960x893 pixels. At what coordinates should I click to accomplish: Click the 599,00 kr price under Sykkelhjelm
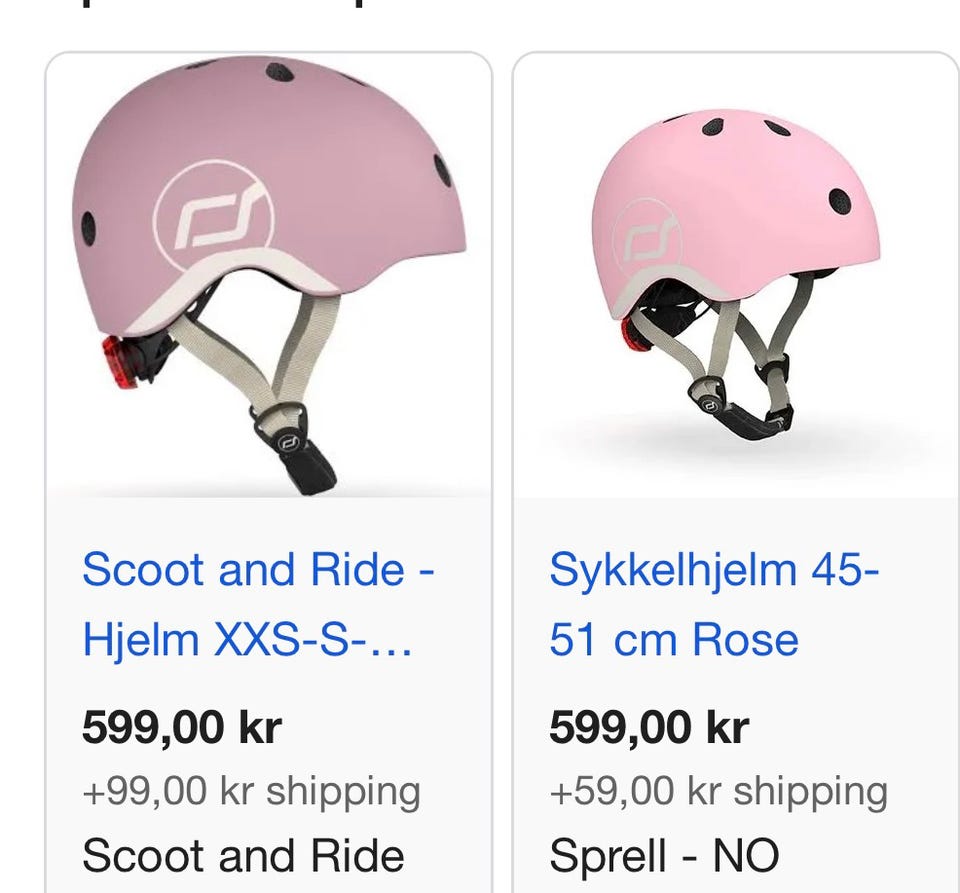tap(649, 728)
